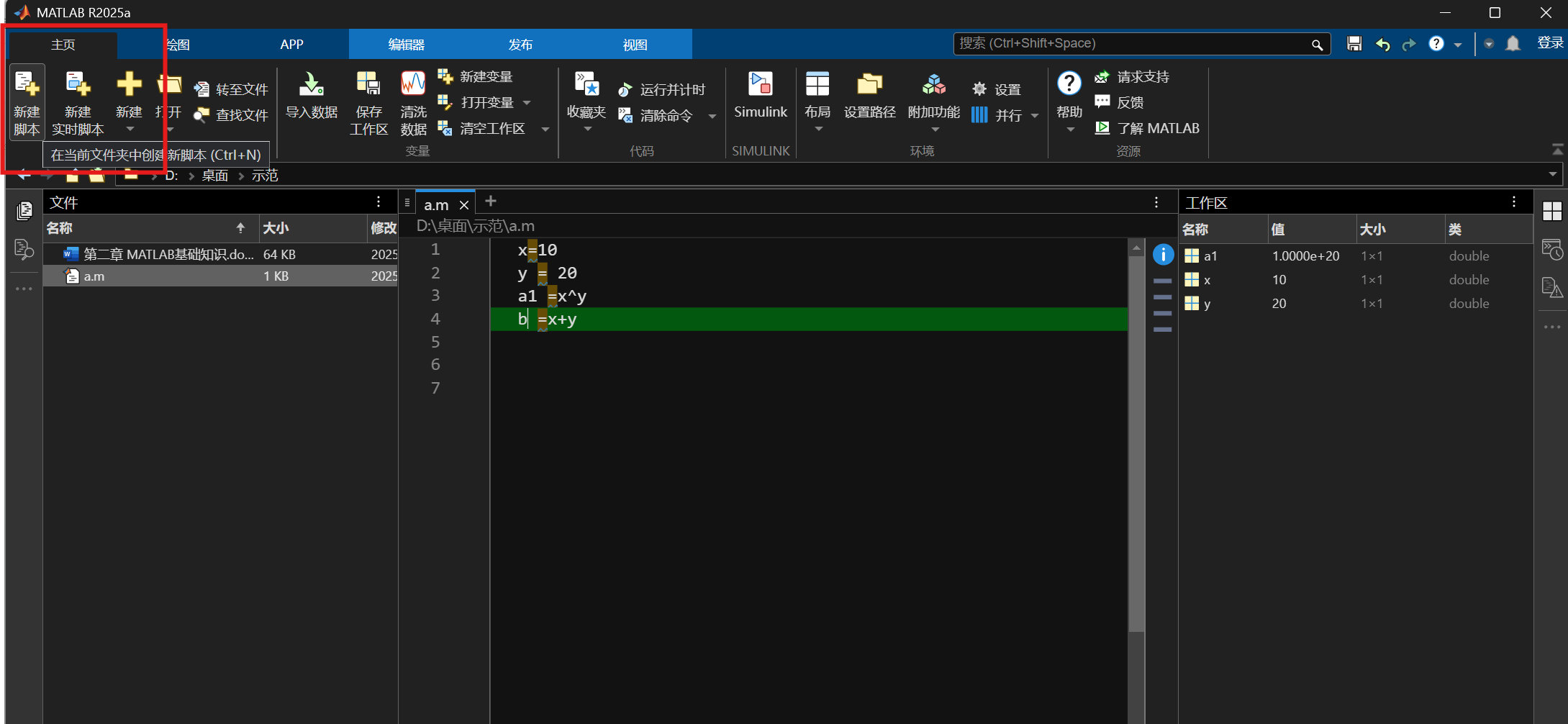Click the editor vertical scrollbar

[x=1136, y=443]
